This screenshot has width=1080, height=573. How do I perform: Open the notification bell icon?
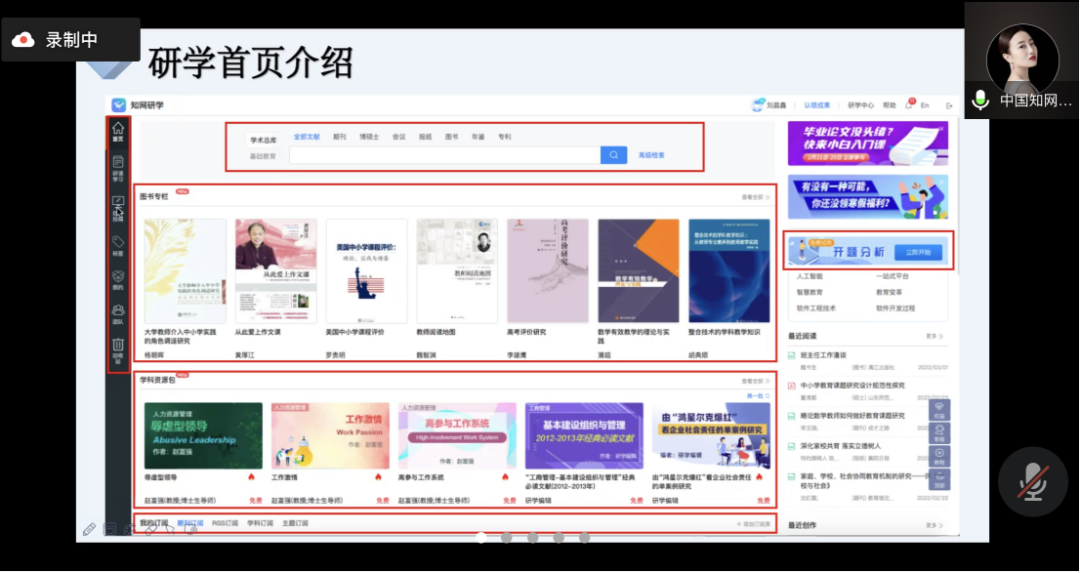click(909, 104)
